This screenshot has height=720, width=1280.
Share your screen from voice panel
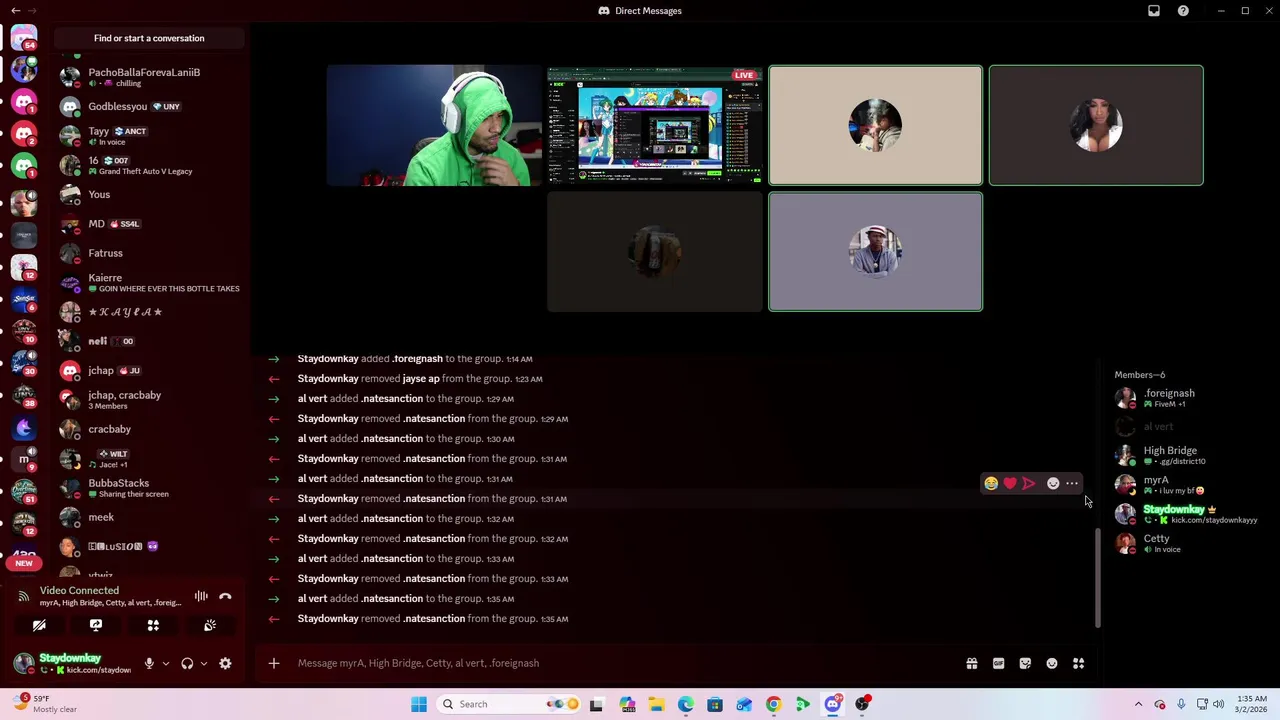pyautogui.click(x=96, y=625)
